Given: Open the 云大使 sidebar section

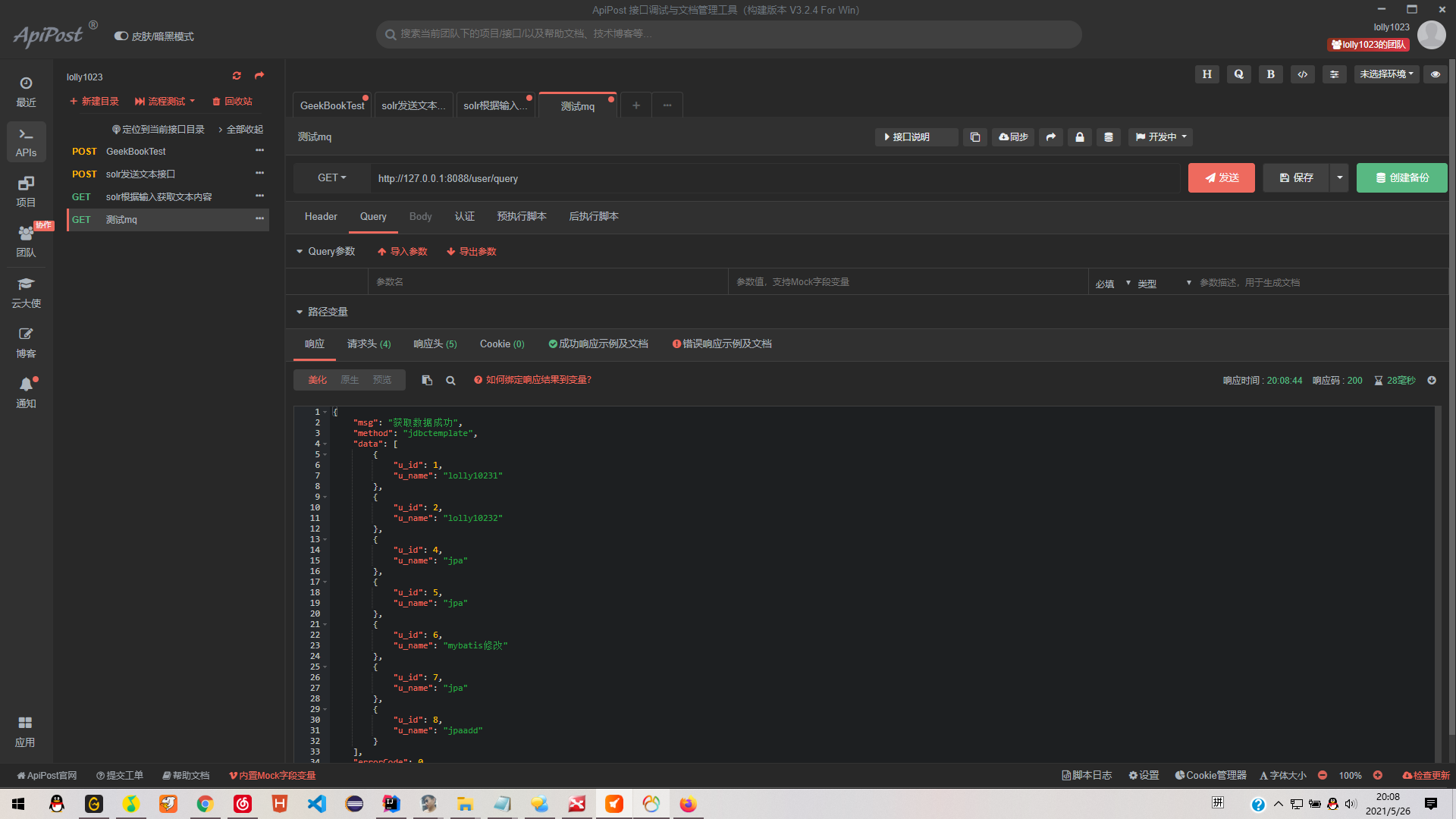Looking at the screenshot, I should (26, 293).
